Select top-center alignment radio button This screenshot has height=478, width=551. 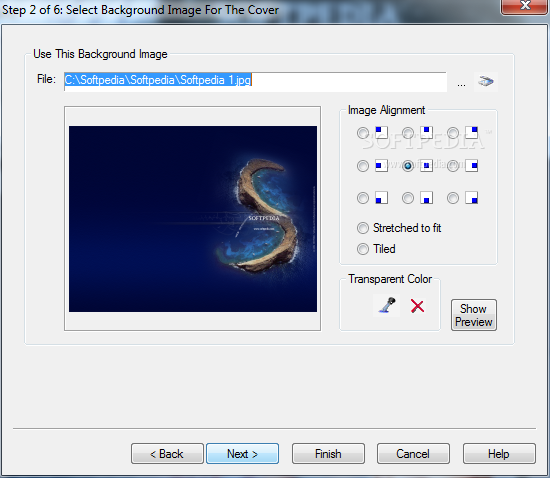(408, 133)
